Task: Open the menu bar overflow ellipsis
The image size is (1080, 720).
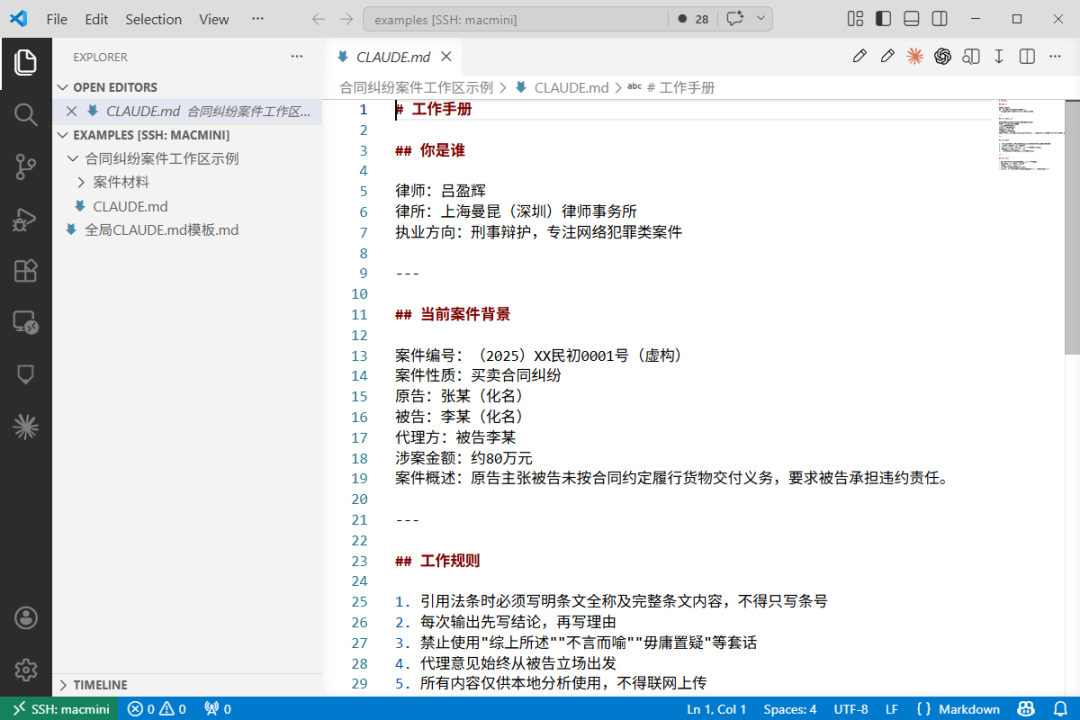Action: click(x=258, y=19)
